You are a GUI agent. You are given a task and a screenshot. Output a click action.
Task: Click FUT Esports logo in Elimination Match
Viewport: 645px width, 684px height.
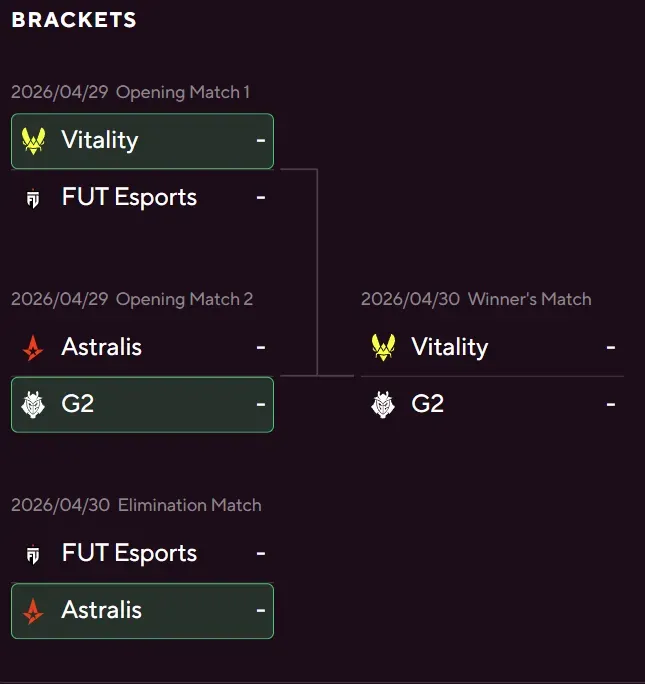click(x=33, y=554)
